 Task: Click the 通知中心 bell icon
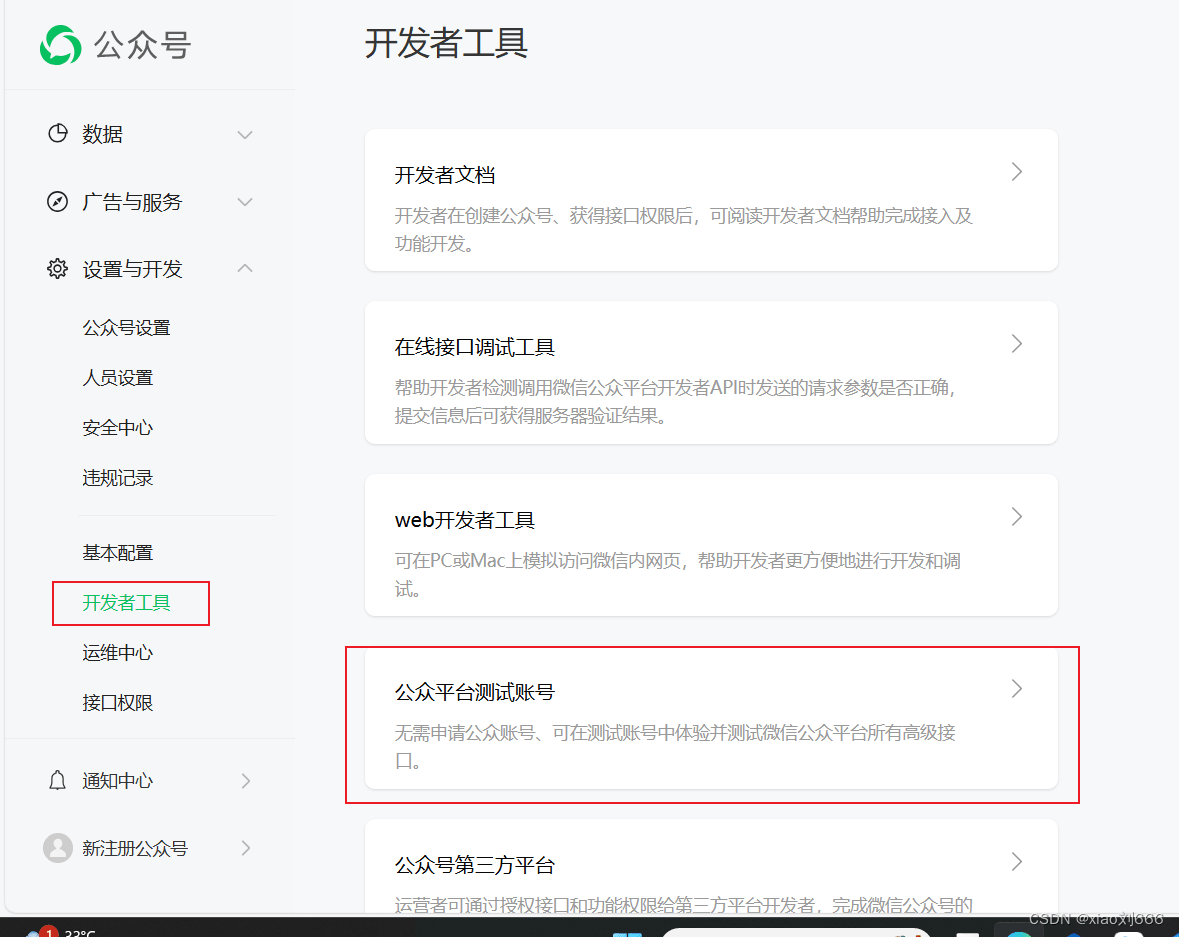point(58,781)
